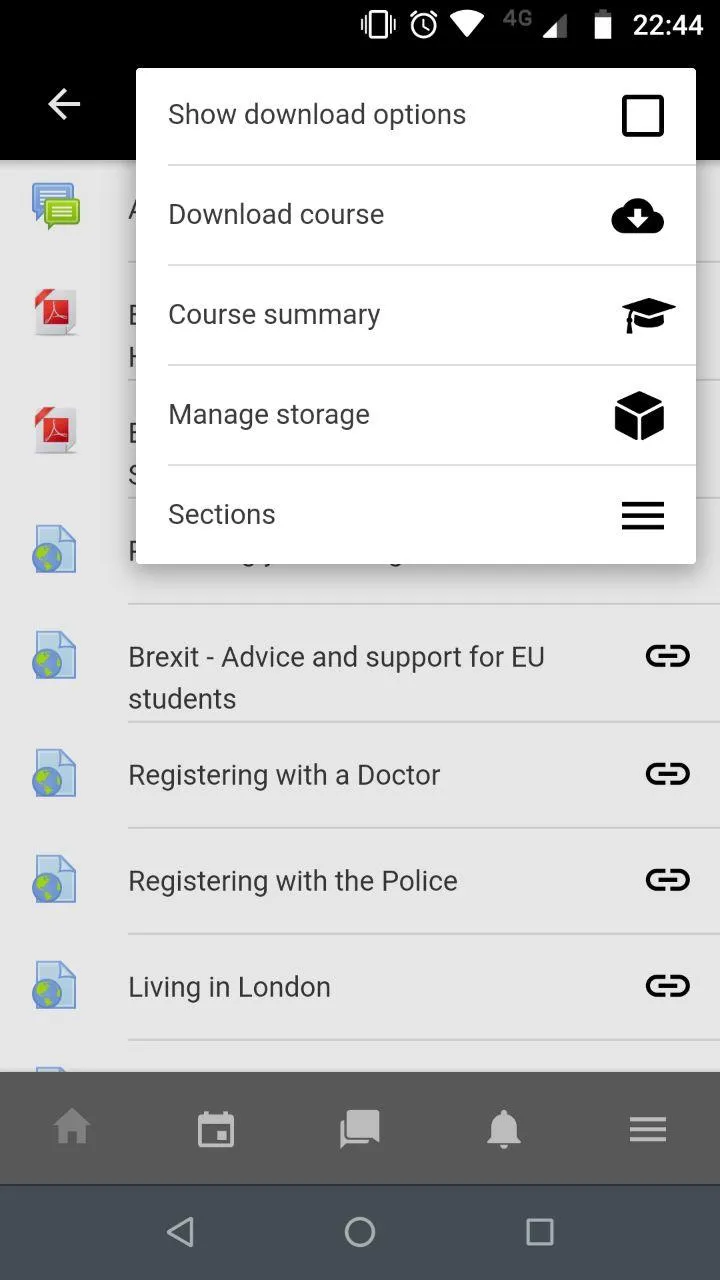Tap the Sections hamburger icon
This screenshot has height=1280, width=720.
point(642,515)
